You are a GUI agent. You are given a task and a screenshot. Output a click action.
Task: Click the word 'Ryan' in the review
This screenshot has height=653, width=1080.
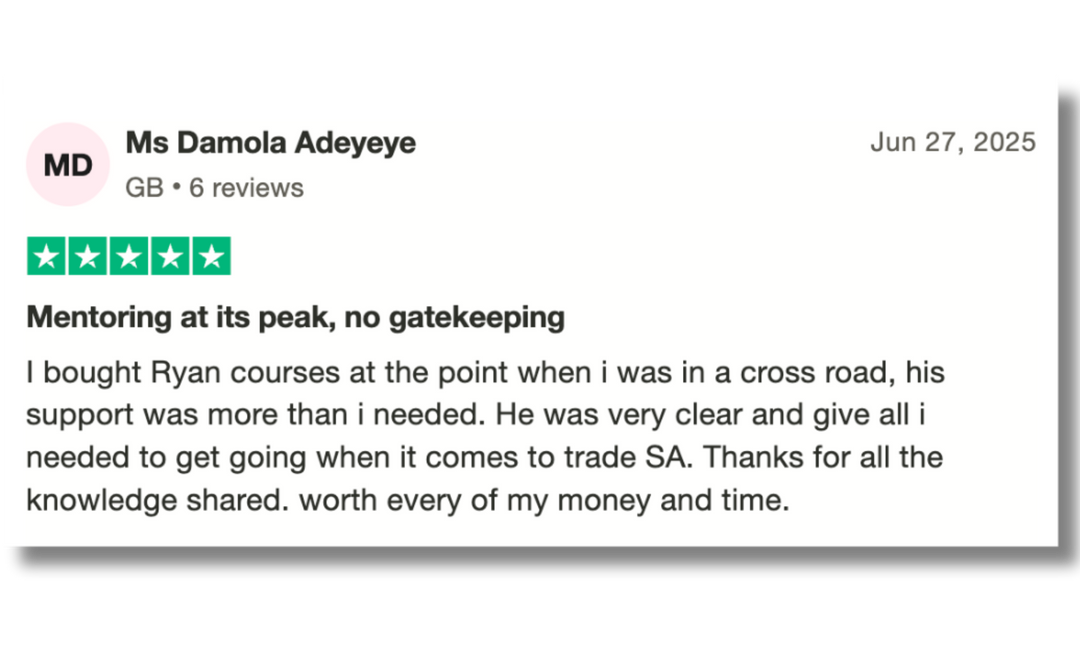click(186, 373)
